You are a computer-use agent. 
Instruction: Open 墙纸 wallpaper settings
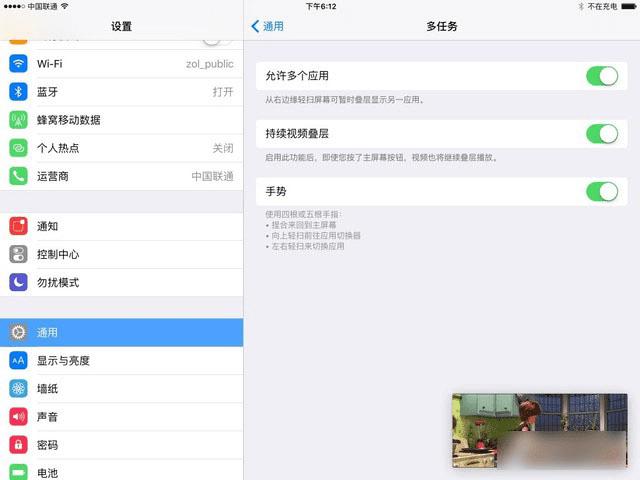[x=121, y=389]
